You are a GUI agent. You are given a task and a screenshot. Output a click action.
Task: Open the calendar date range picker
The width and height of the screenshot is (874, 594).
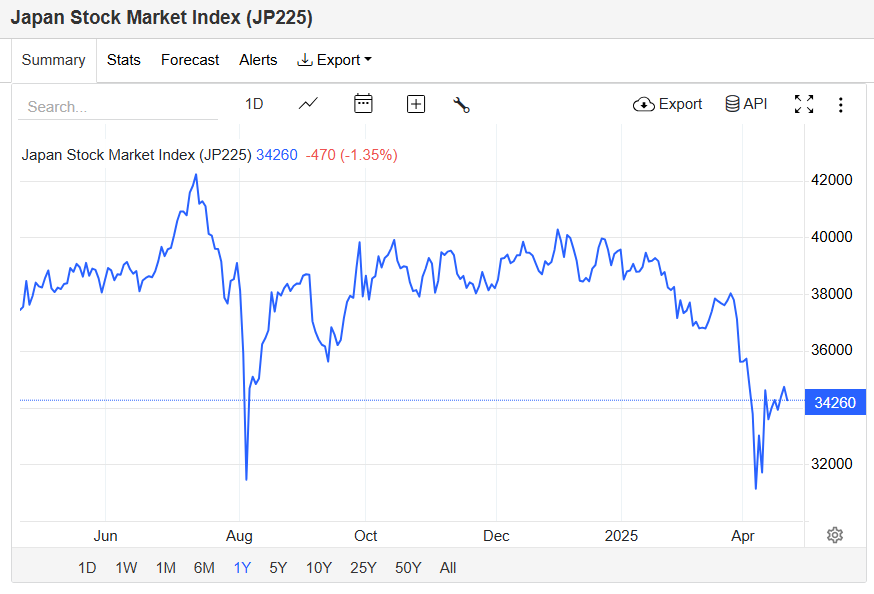pos(363,104)
